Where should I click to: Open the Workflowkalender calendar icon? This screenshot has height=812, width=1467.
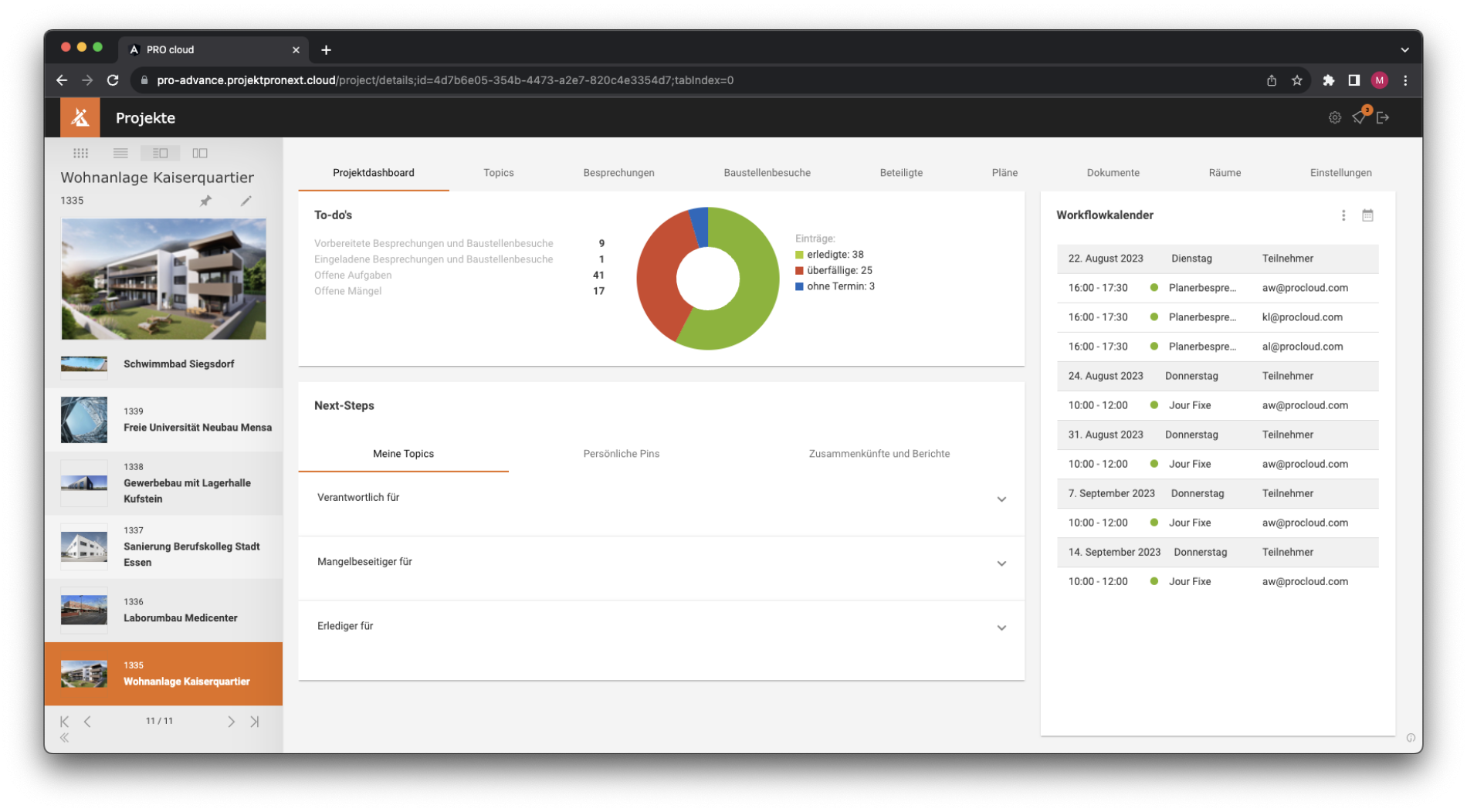coord(1367,215)
